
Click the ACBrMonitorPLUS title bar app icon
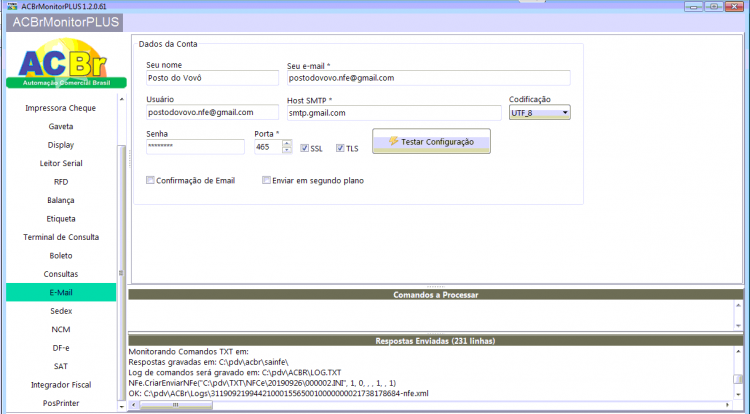point(12,6)
